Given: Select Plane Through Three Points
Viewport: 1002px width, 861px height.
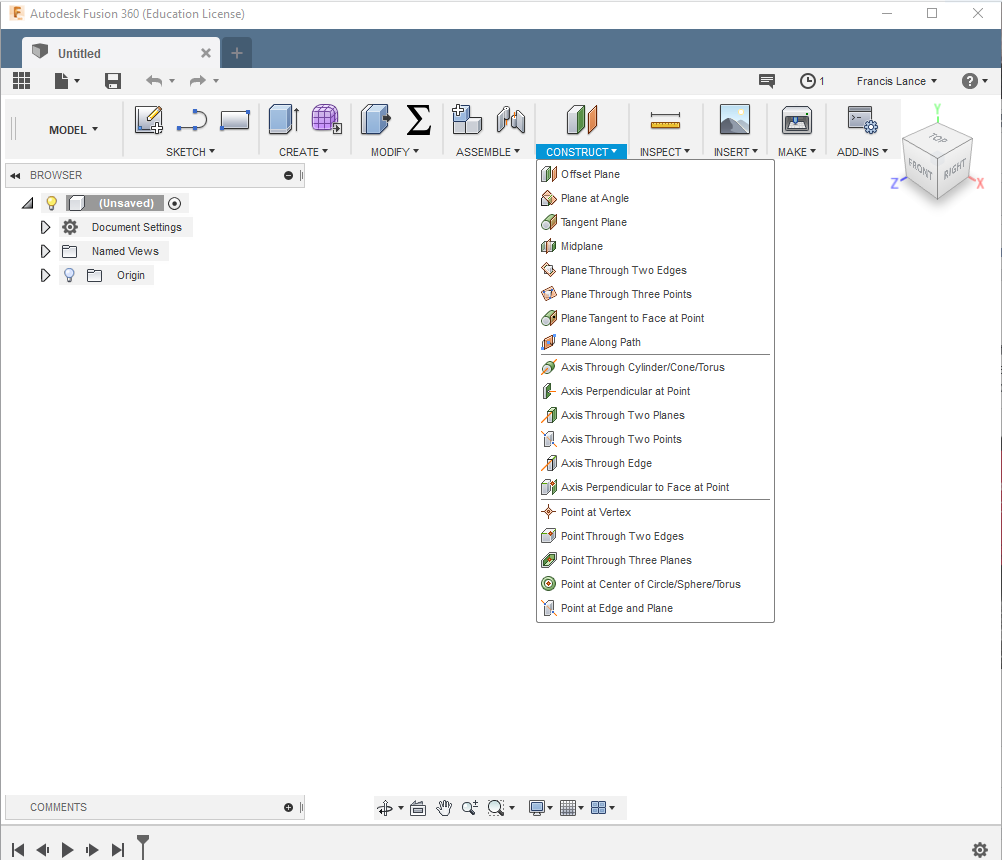Looking at the screenshot, I should (x=655, y=294).
